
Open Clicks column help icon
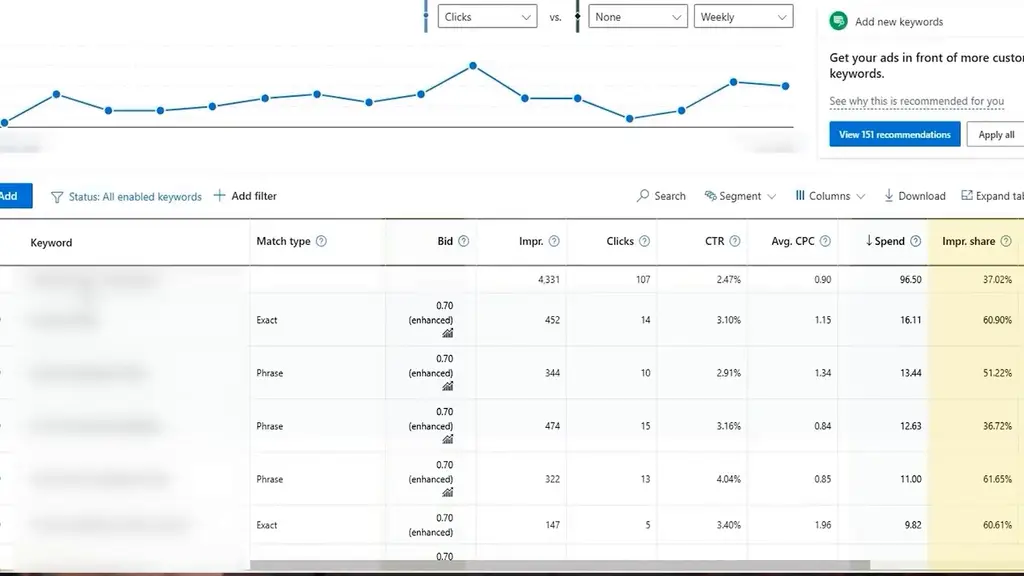click(645, 241)
